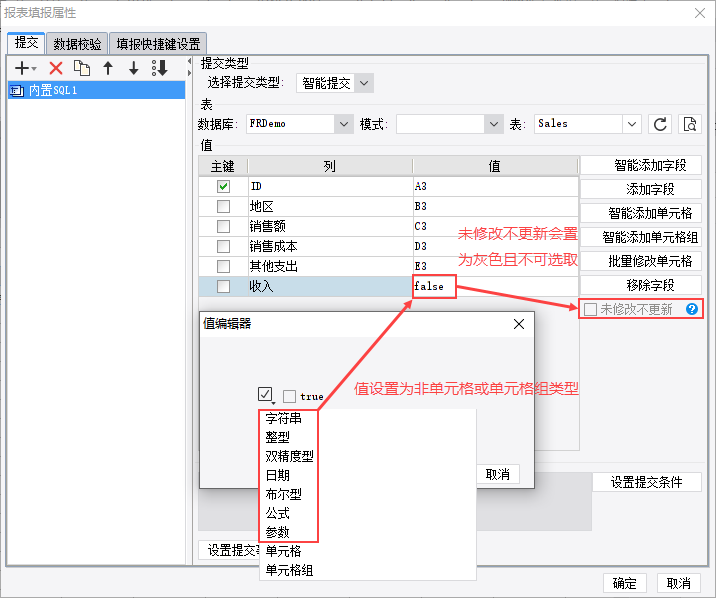The width and height of the screenshot is (716, 598).
Task: Check primary key for 销售成本 row
Action: pos(223,247)
